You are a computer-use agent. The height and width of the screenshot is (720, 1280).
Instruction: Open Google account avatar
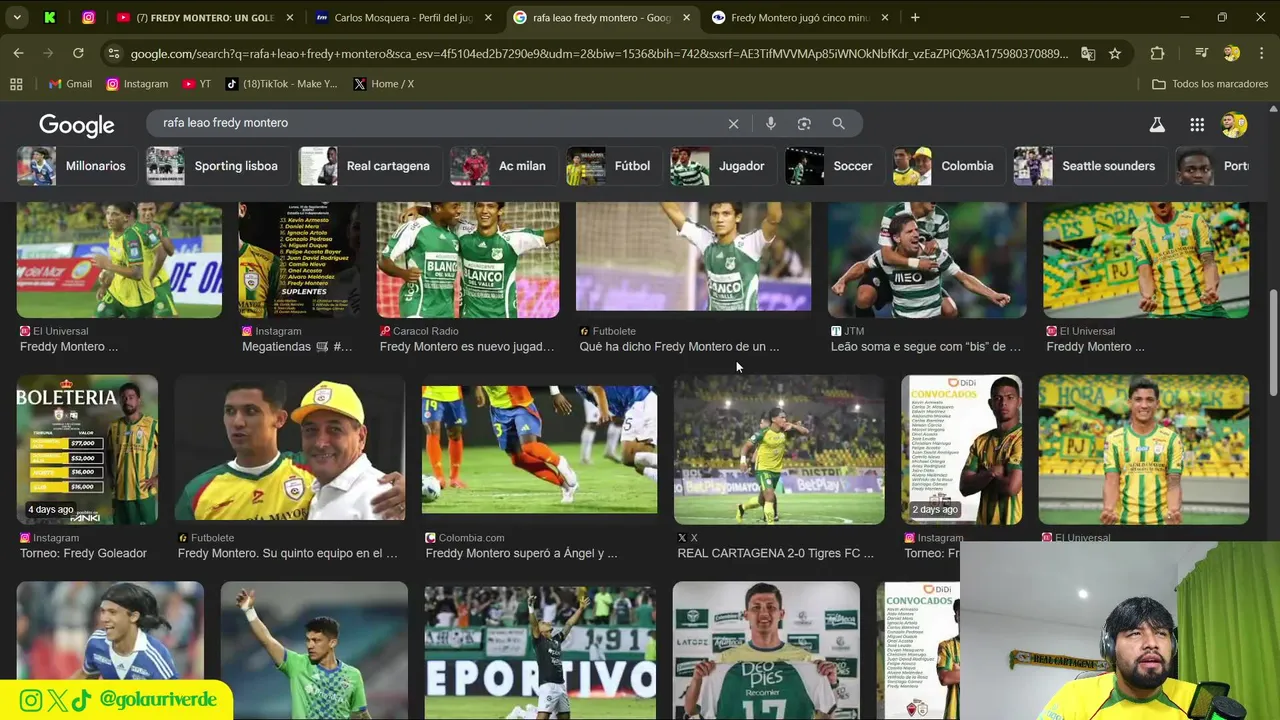pos(1234,125)
